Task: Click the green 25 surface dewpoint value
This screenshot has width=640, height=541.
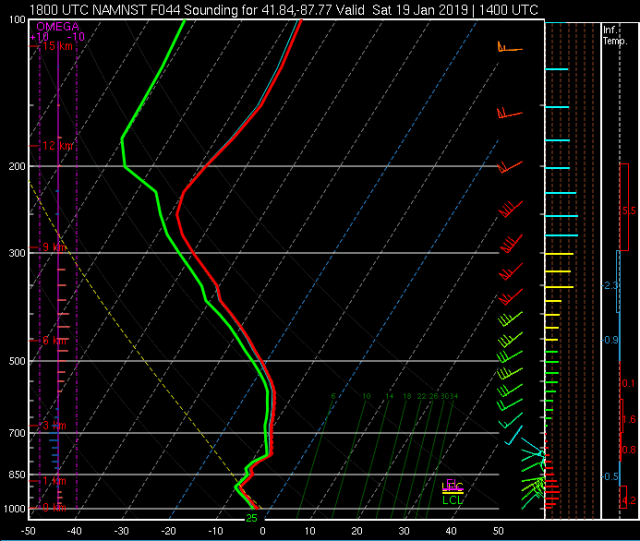Action: 252,518
